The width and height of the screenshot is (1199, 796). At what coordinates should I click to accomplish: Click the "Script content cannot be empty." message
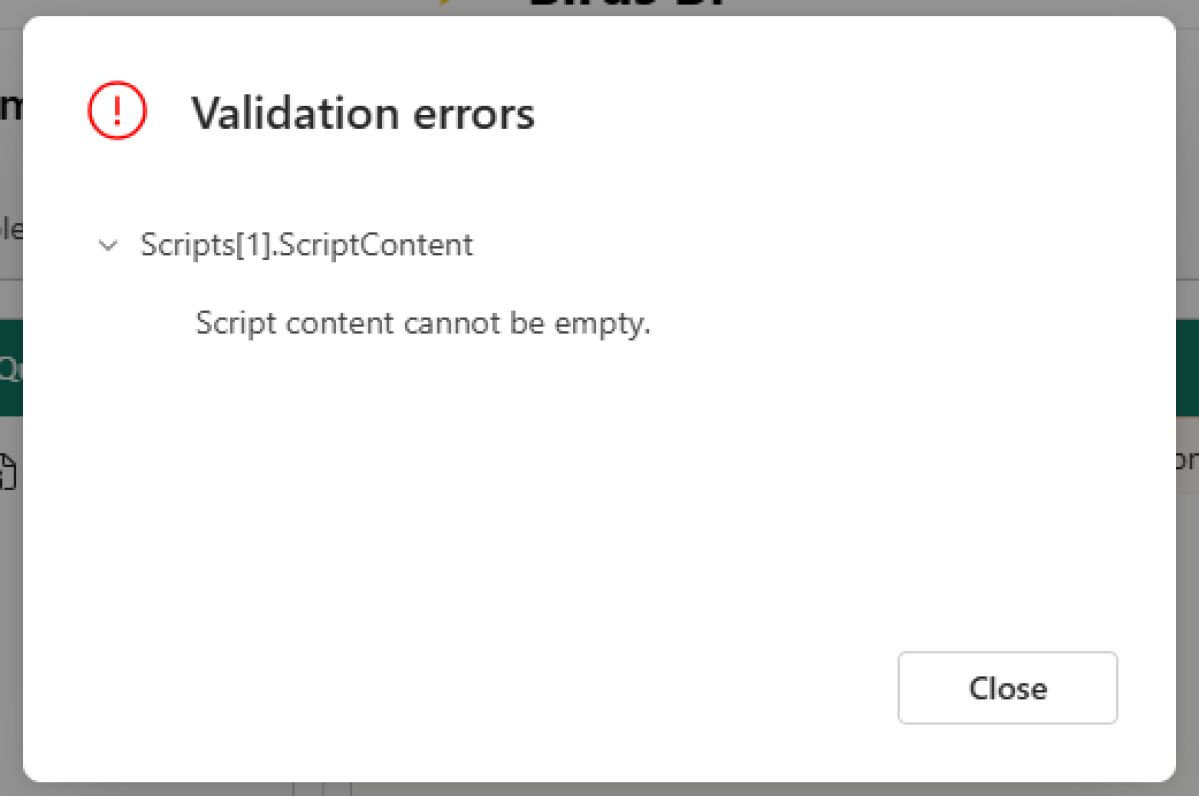click(x=423, y=323)
